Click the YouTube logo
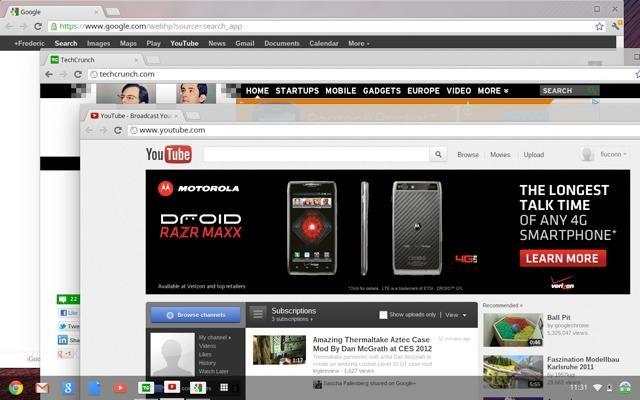640x400 pixels. pos(168,154)
